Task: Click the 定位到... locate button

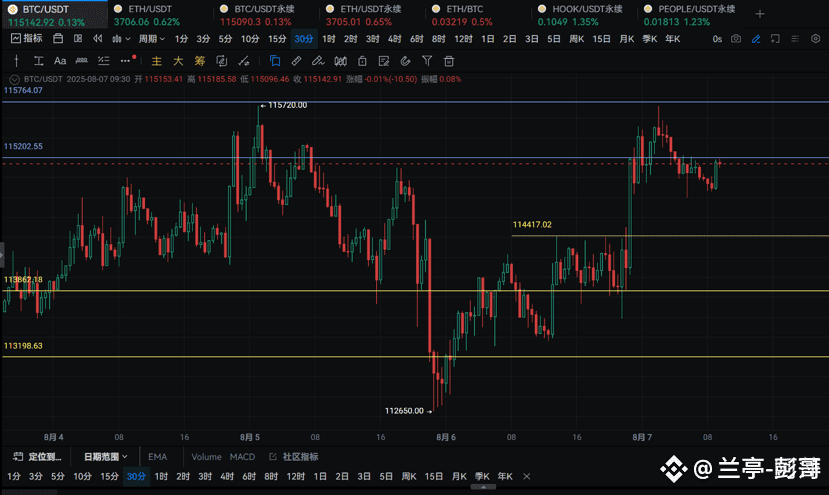Action: [x=37, y=456]
